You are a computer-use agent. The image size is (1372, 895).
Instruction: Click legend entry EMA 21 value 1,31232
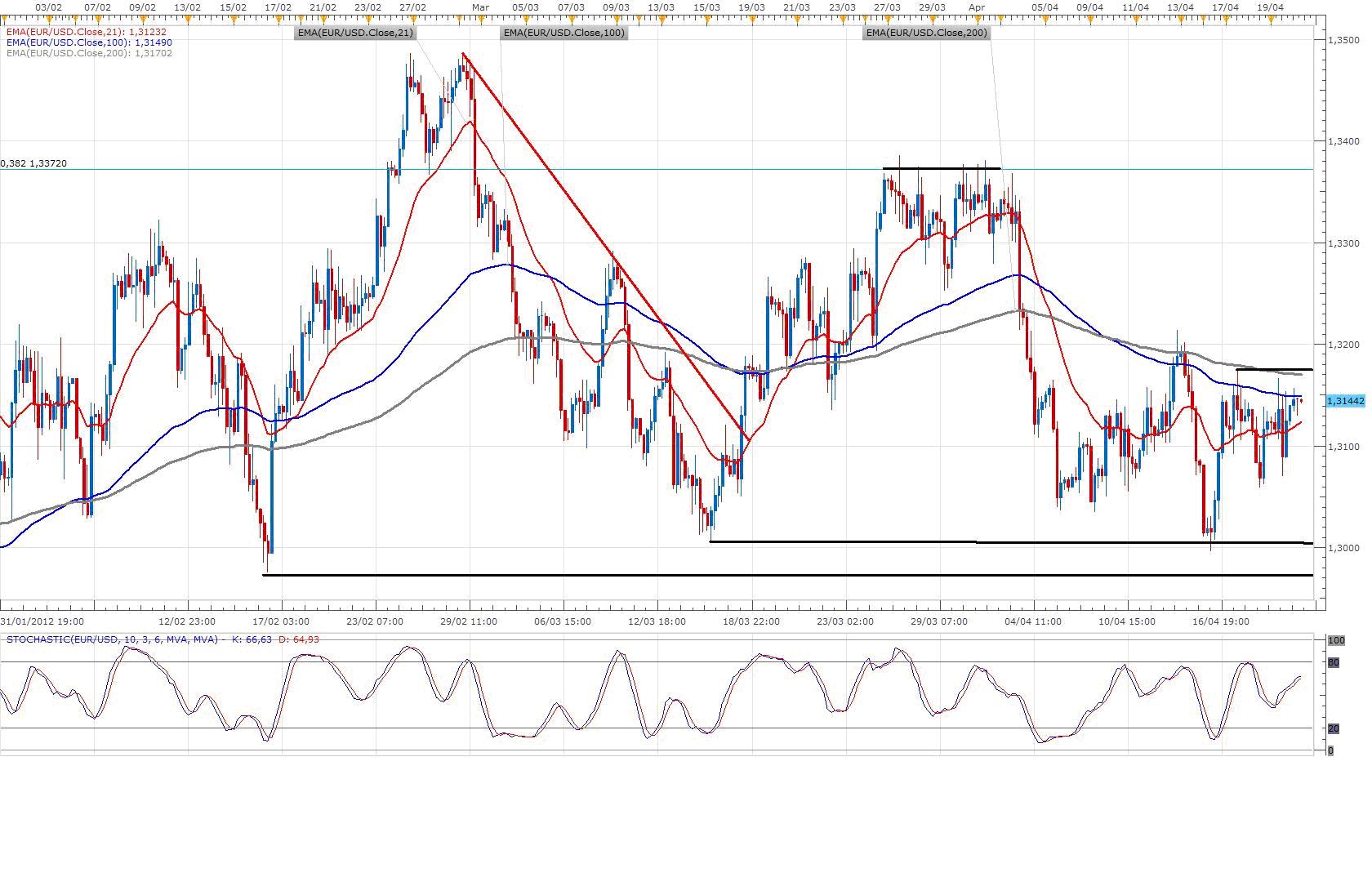85,32
